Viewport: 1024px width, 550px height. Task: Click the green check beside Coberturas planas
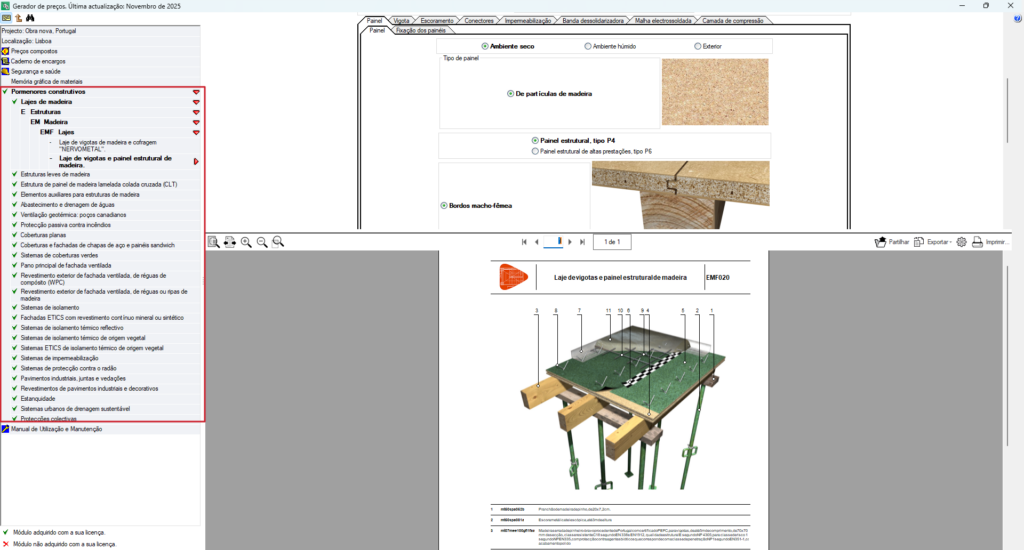(x=14, y=235)
